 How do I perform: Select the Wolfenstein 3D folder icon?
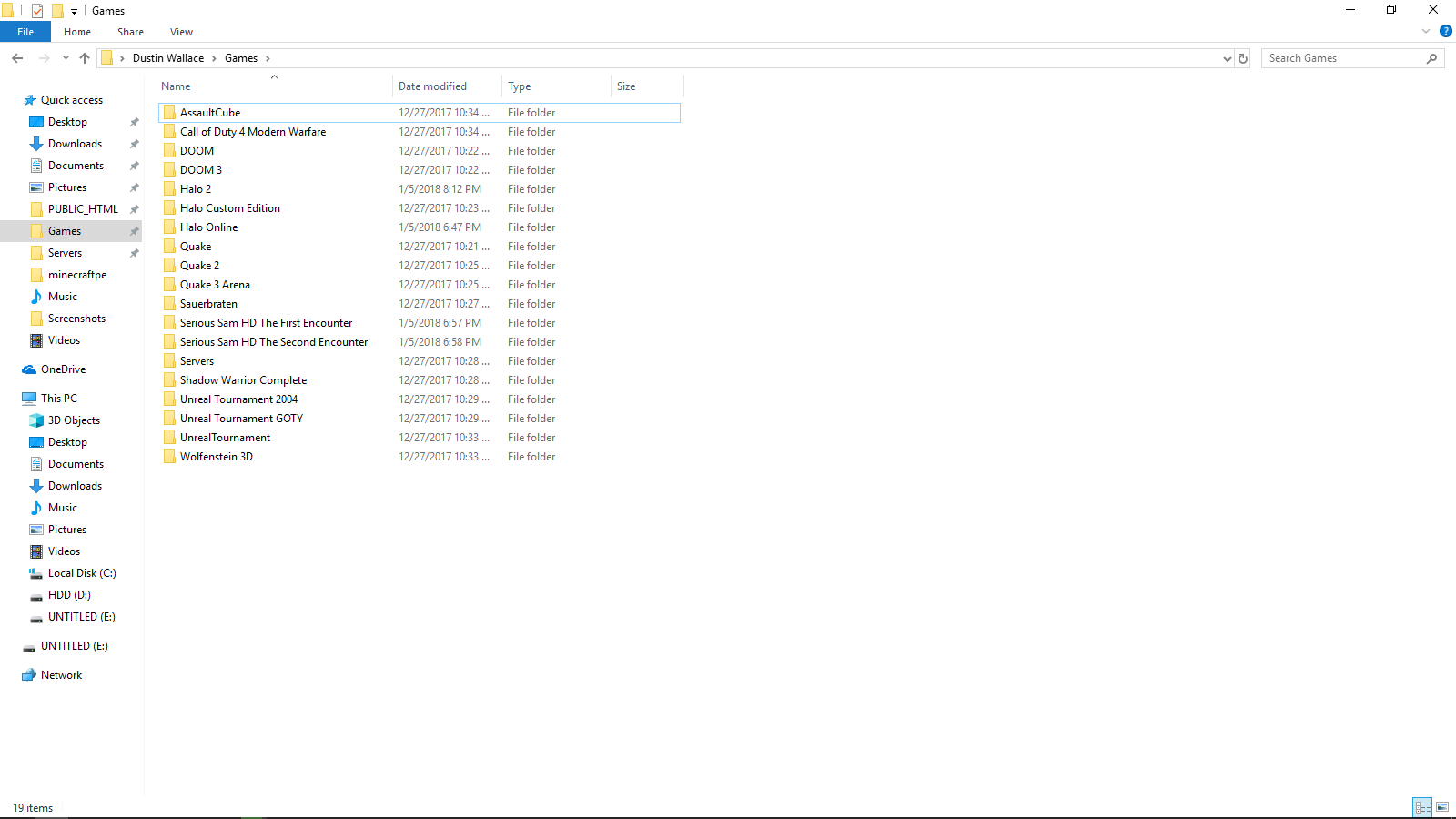169,457
